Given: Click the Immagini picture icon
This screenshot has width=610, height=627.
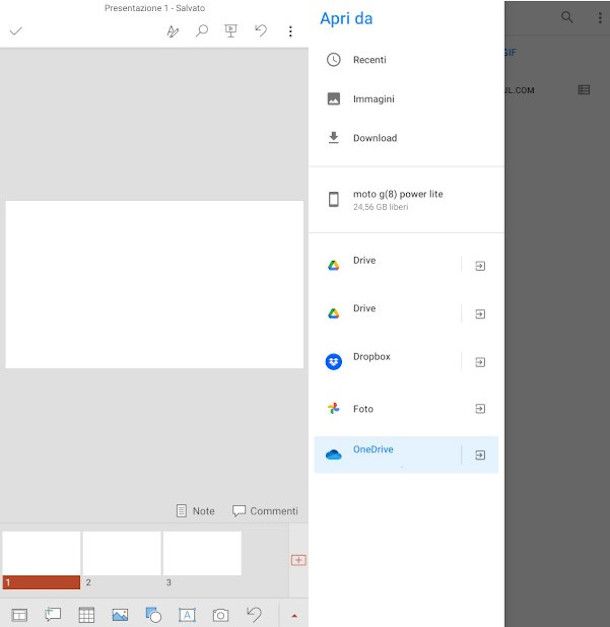Looking at the screenshot, I should click(x=334, y=99).
